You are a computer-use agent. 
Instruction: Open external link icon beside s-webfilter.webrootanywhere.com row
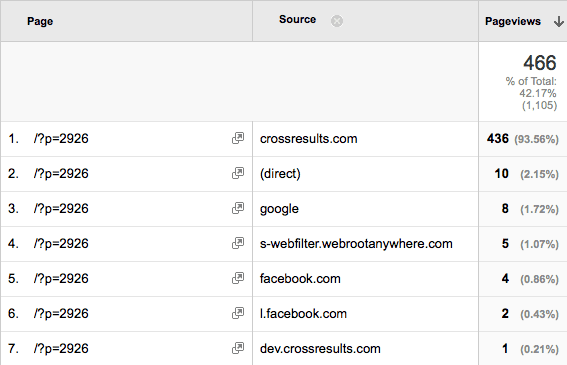pos(238,243)
